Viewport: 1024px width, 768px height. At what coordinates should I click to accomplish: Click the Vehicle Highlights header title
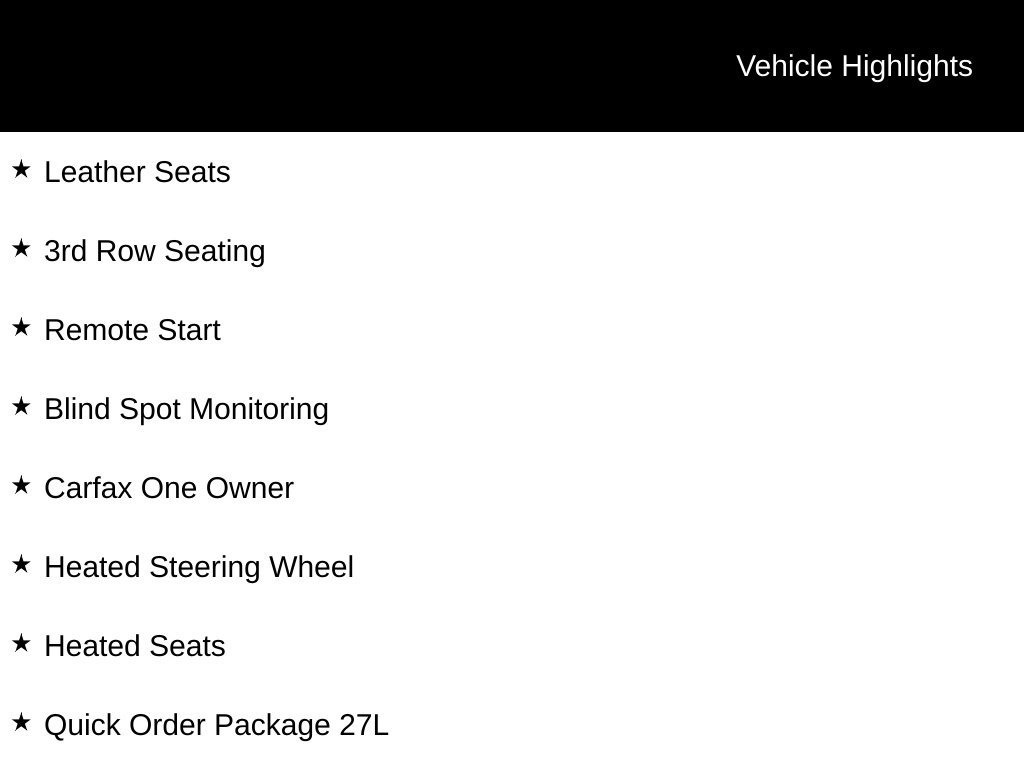click(x=854, y=67)
